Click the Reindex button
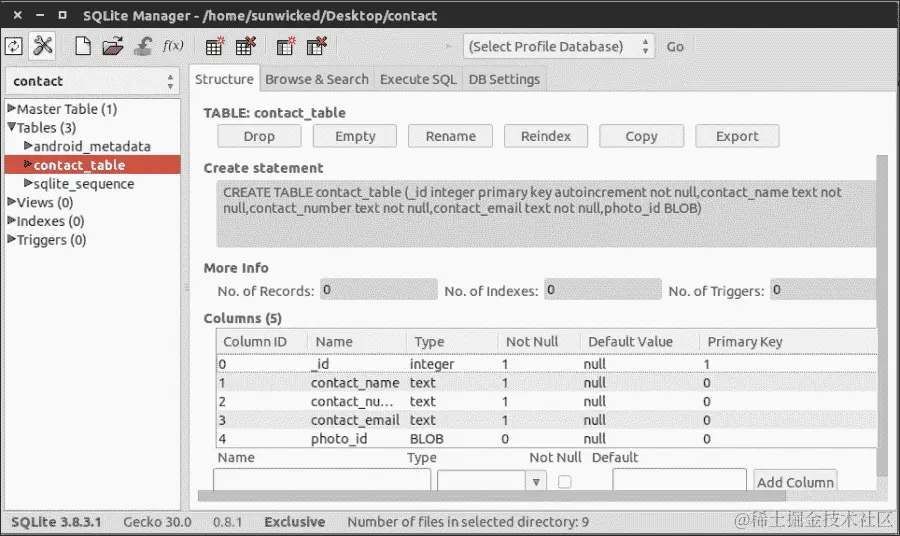This screenshot has height=536, width=900. click(546, 136)
